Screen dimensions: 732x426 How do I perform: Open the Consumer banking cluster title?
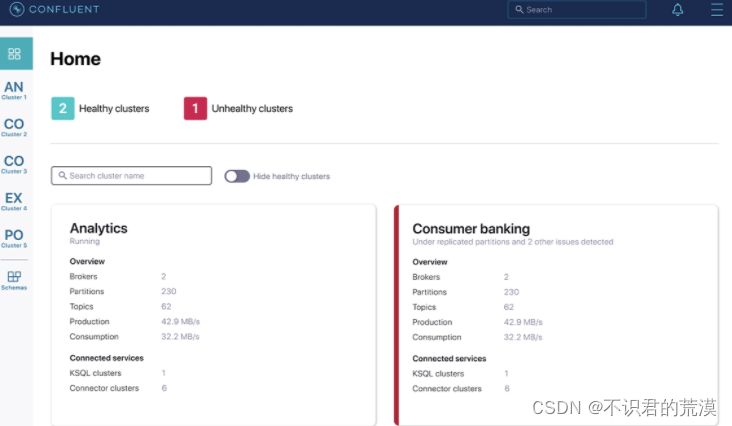(x=471, y=229)
